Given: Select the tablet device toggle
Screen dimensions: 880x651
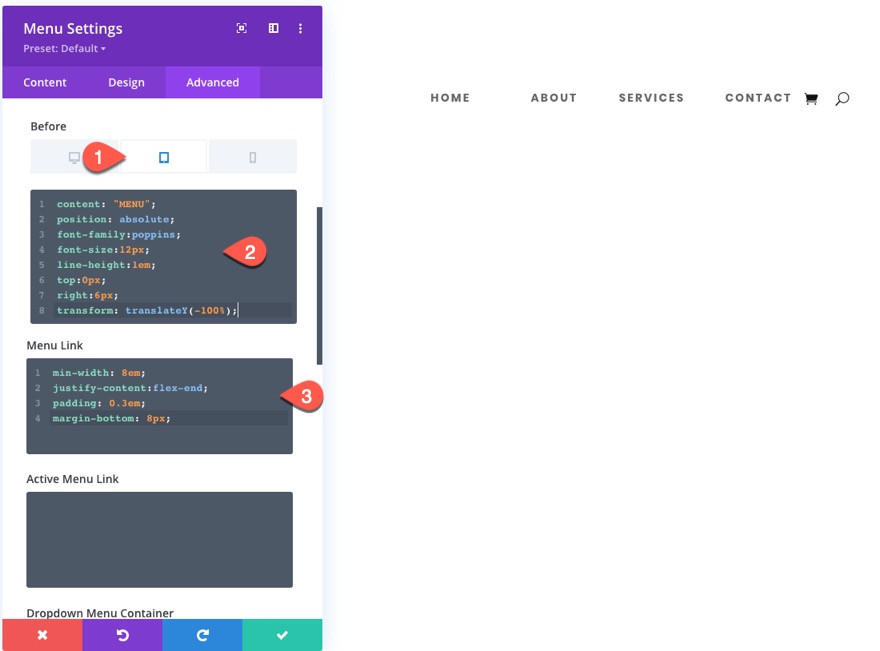Looking at the screenshot, I should pos(163,156).
